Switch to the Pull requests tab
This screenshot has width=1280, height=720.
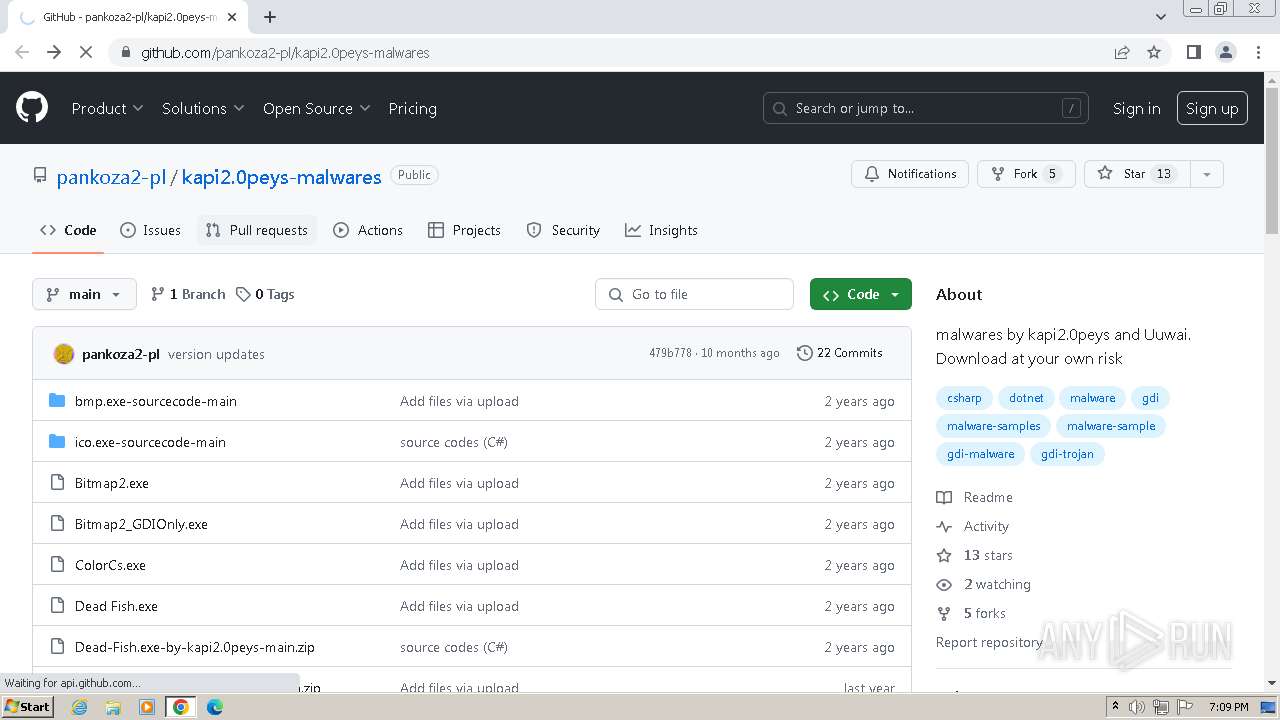[x=257, y=230]
